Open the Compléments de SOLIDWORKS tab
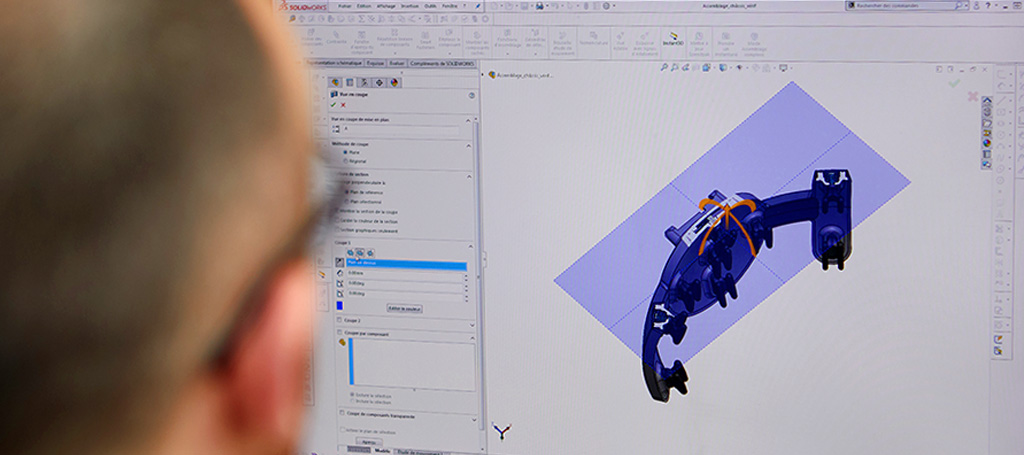 [x=441, y=63]
